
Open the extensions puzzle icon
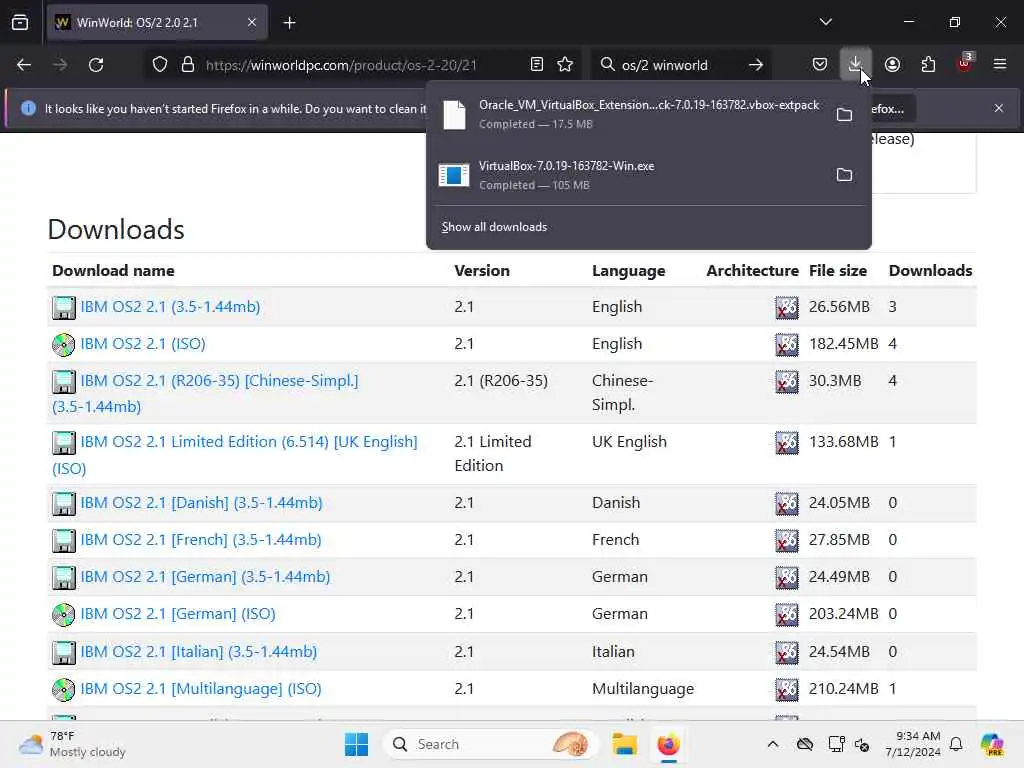tap(928, 65)
